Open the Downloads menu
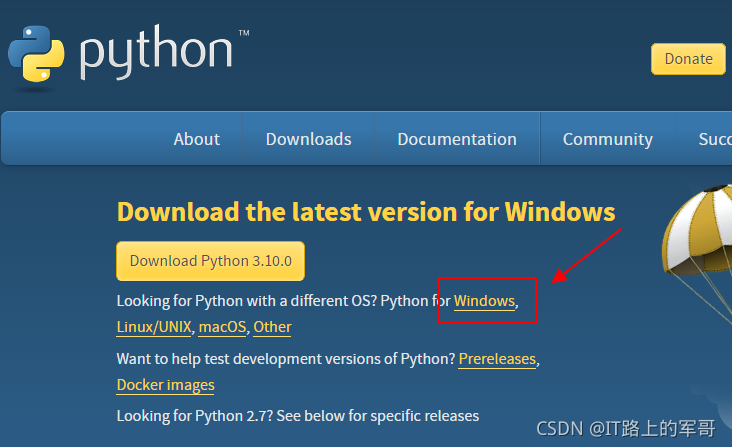Viewport: 732px width, 447px height. pos(309,139)
